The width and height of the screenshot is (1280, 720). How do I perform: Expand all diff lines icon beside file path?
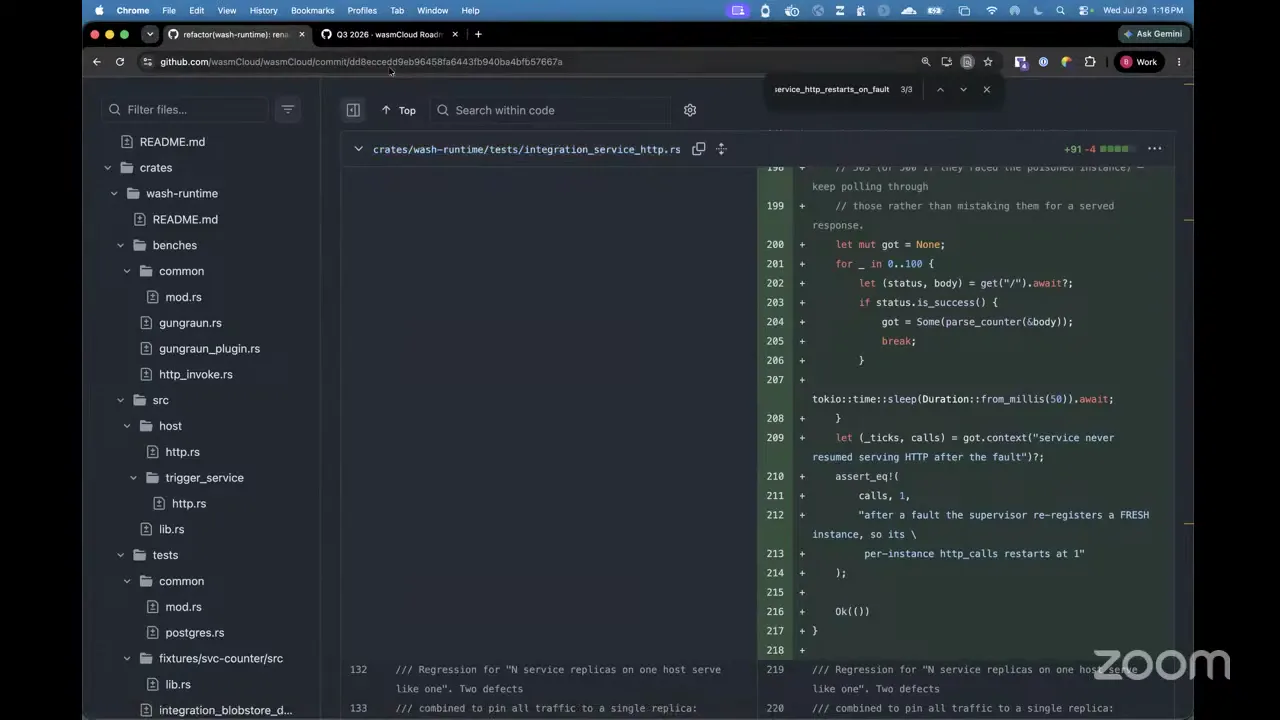tap(721, 149)
